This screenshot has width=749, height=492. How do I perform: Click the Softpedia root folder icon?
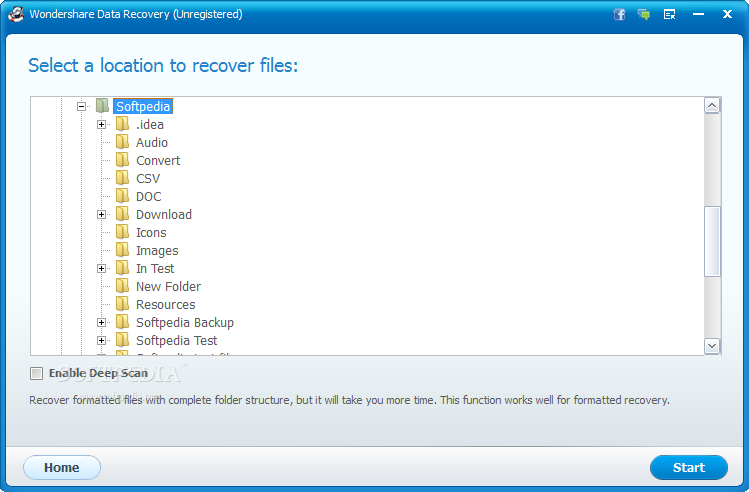click(102, 106)
